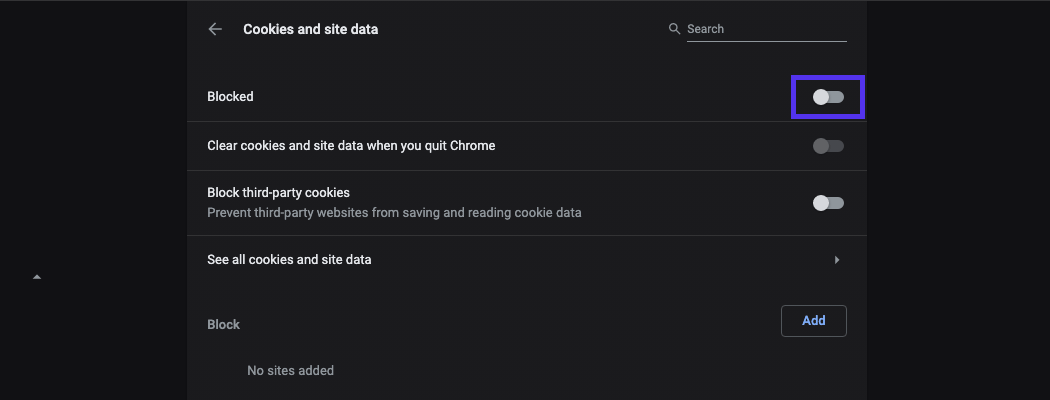Toggle clear cookies when you quit Chrome
Viewport: 1050px width, 400px height.
click(828, 146)
